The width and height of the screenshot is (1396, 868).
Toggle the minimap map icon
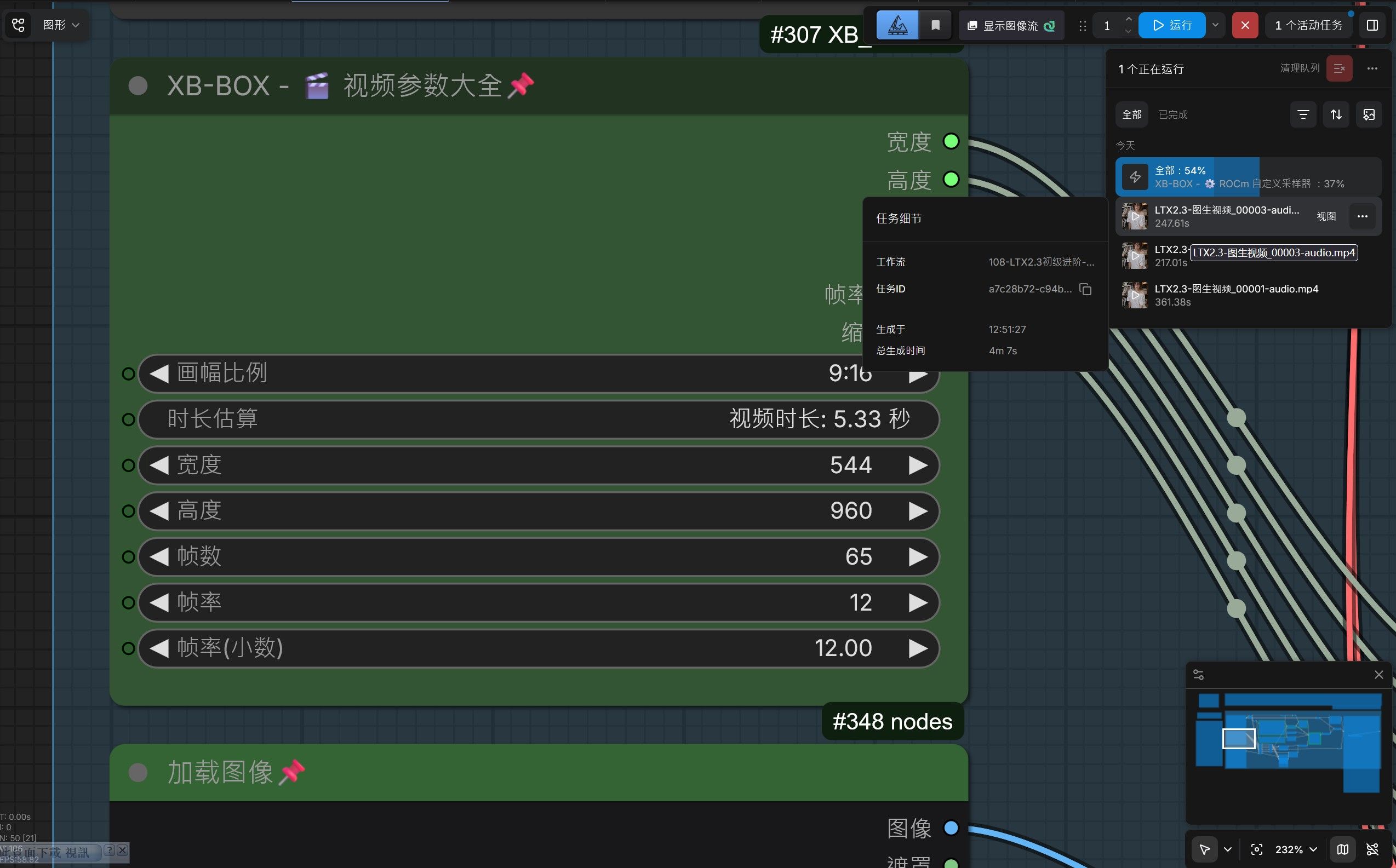pyautogui.click(x=1343, y=849)
